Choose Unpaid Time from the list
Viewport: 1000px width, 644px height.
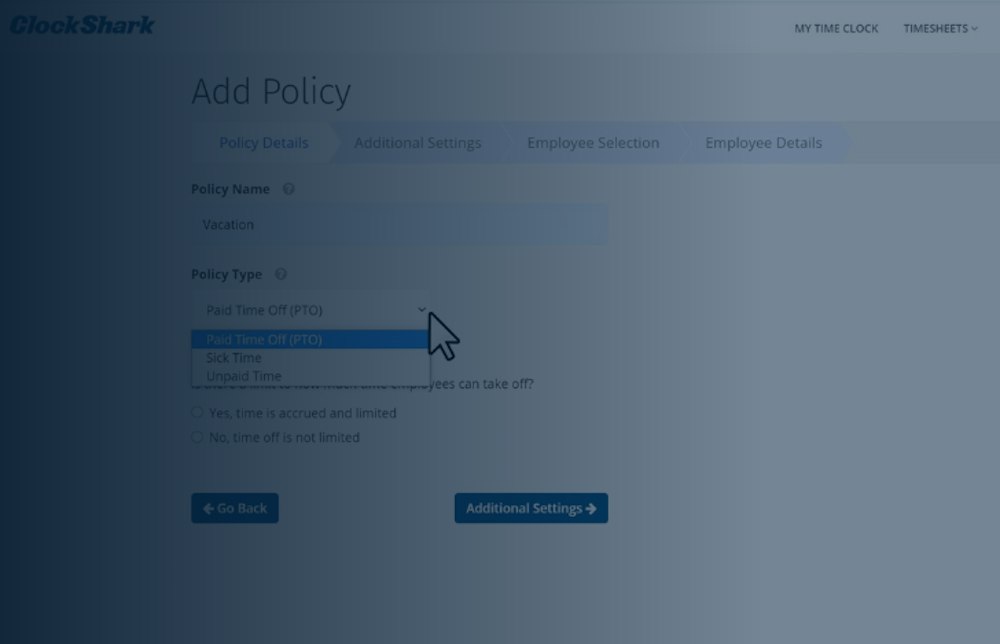click(311, 376)
